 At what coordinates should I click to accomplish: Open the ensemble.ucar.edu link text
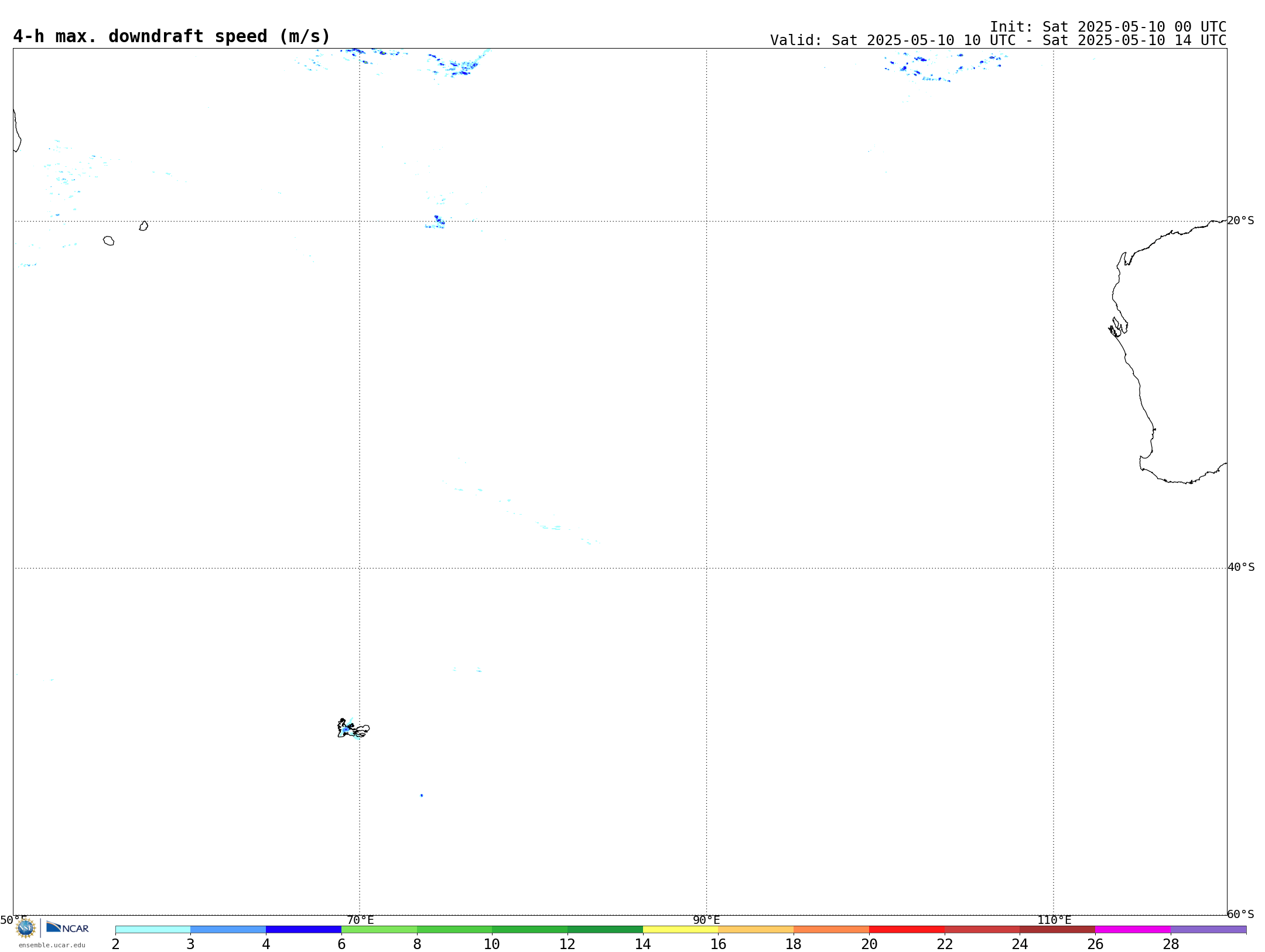pos(52,945)
